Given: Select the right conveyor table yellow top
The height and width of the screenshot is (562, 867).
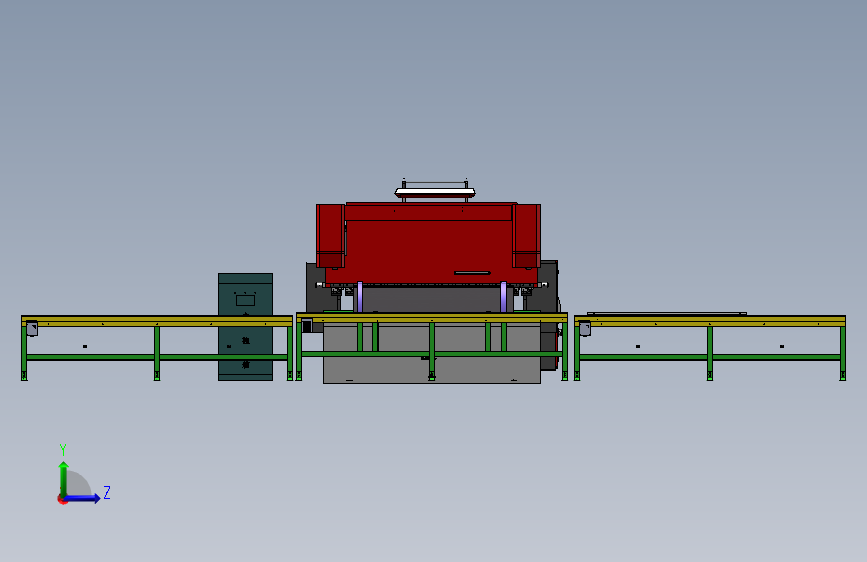Looking at the screenshot, I should 710,321.
